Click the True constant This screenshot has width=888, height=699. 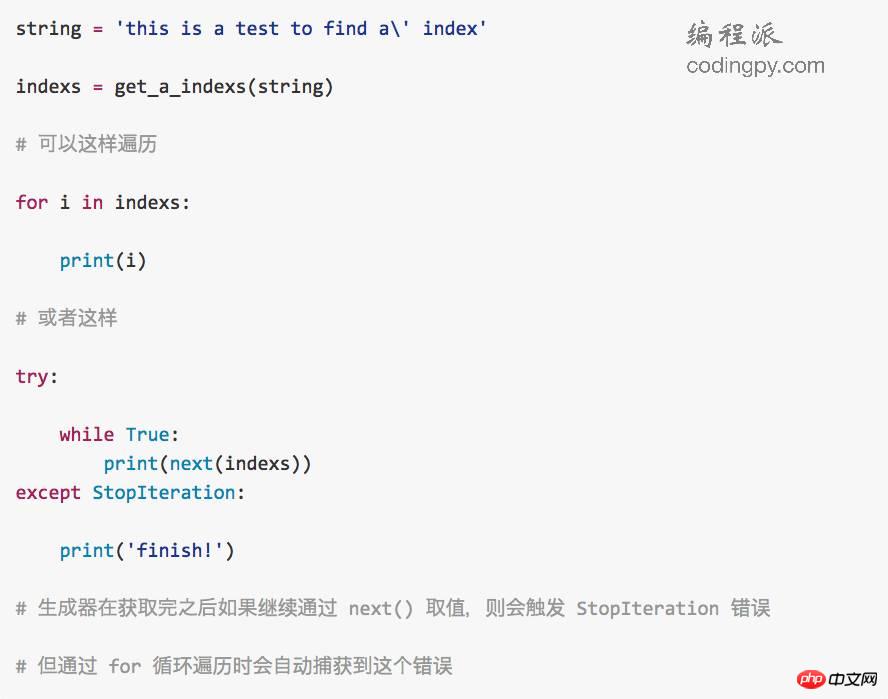pos(147,434)
